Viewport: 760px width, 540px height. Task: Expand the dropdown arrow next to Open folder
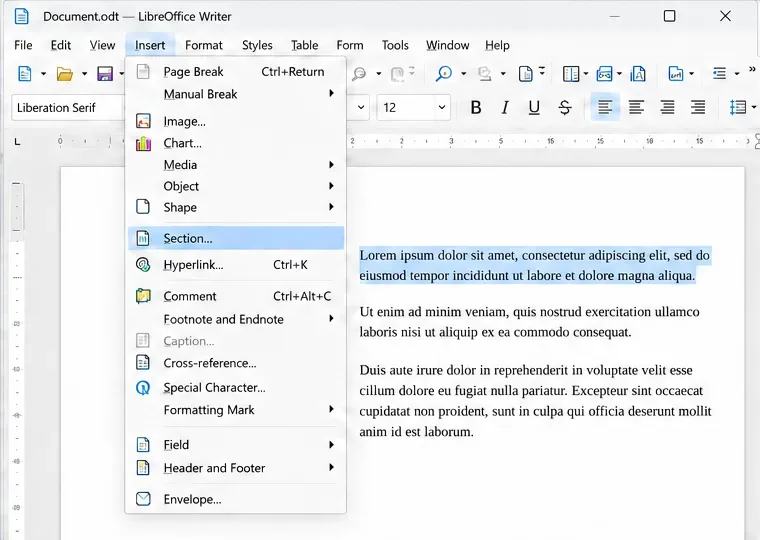click(x=84, y=74)
